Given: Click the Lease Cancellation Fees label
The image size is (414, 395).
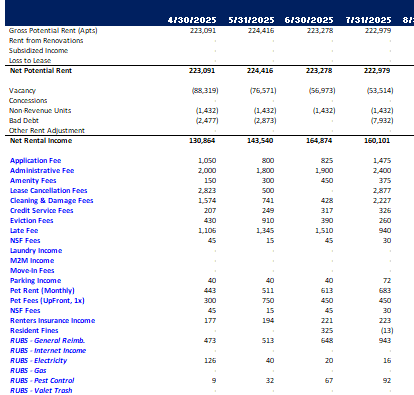Looking at the screenshot, I should (x=48, y=191).
